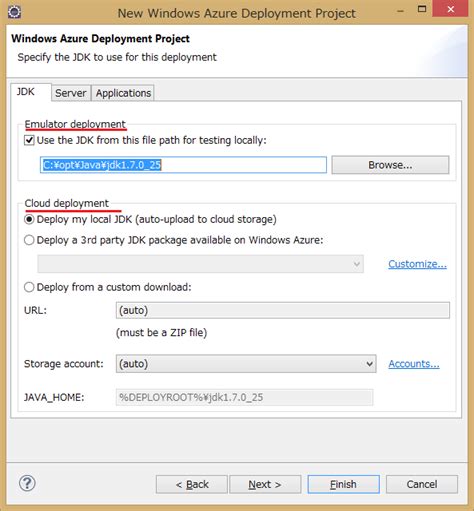Click the '(must be a ZIP file)' note

[162, 332]
